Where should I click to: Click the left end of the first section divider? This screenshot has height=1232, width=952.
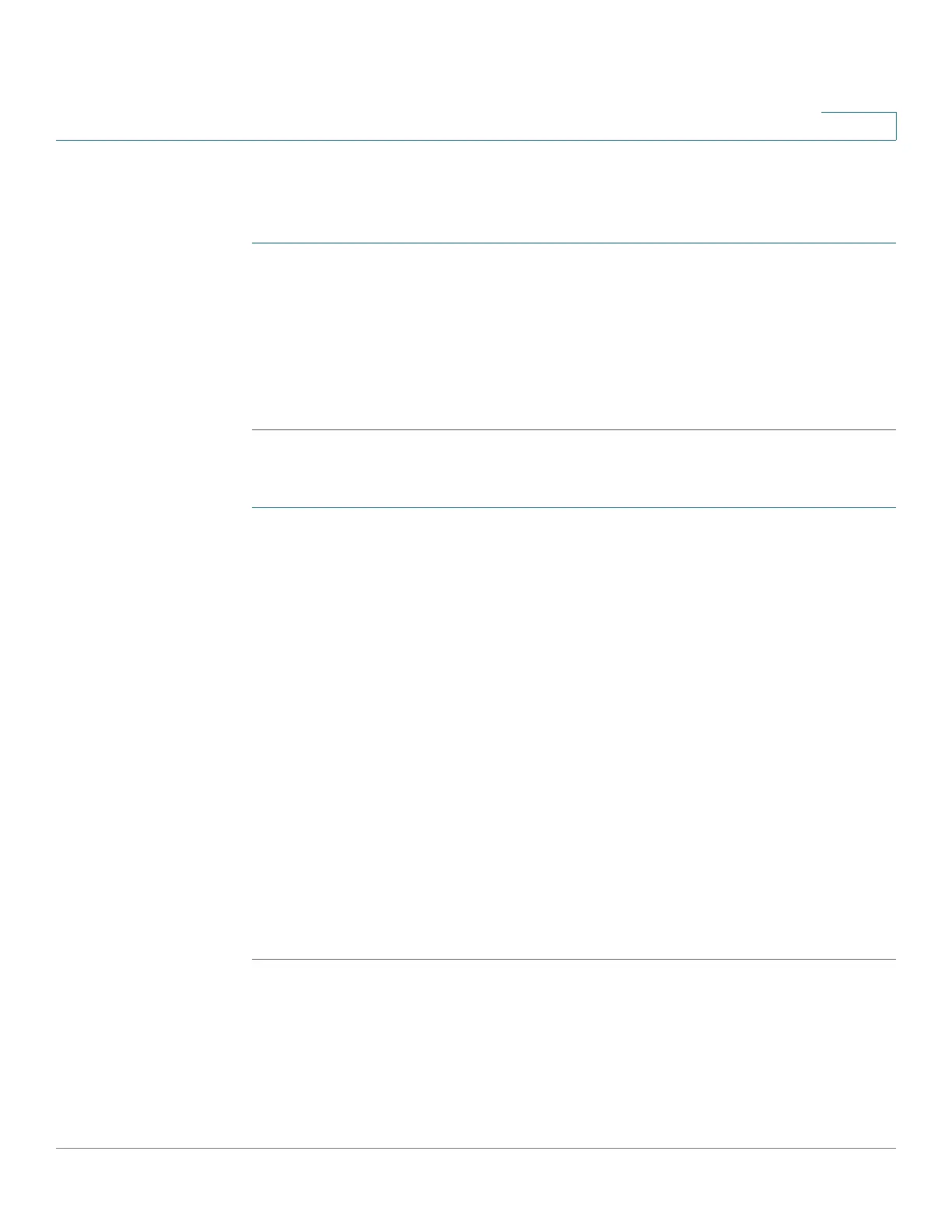pos(255,243)
